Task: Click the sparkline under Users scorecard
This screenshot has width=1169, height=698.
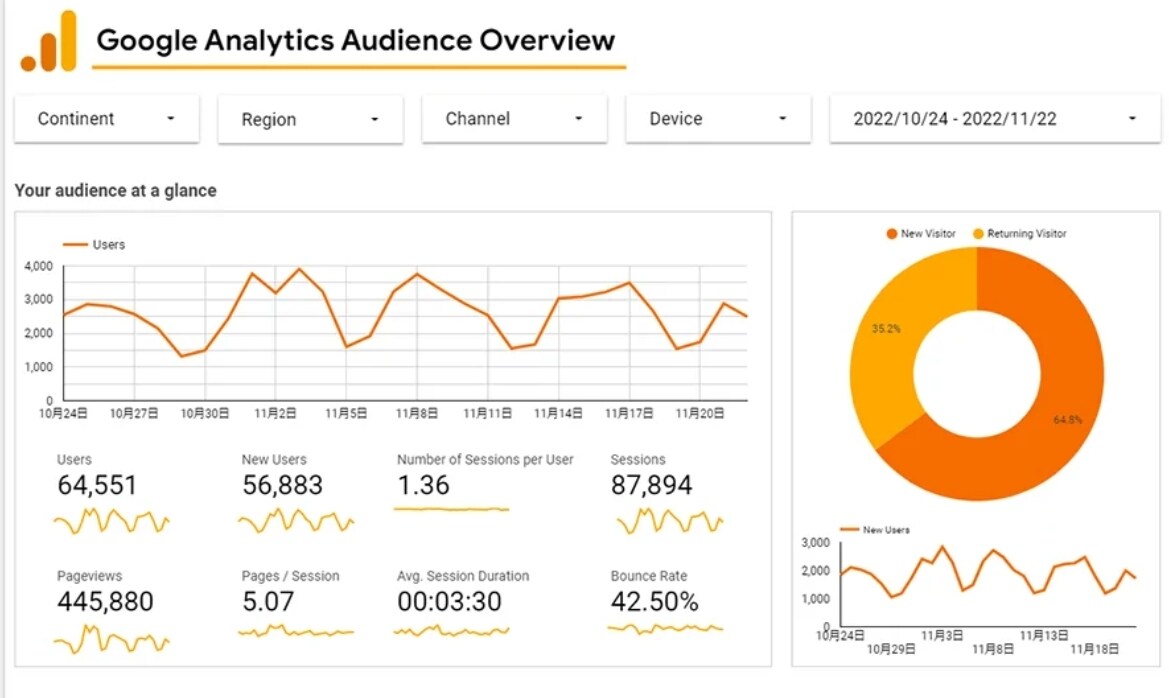Action: pyautogui.click(x=112, y=521)
